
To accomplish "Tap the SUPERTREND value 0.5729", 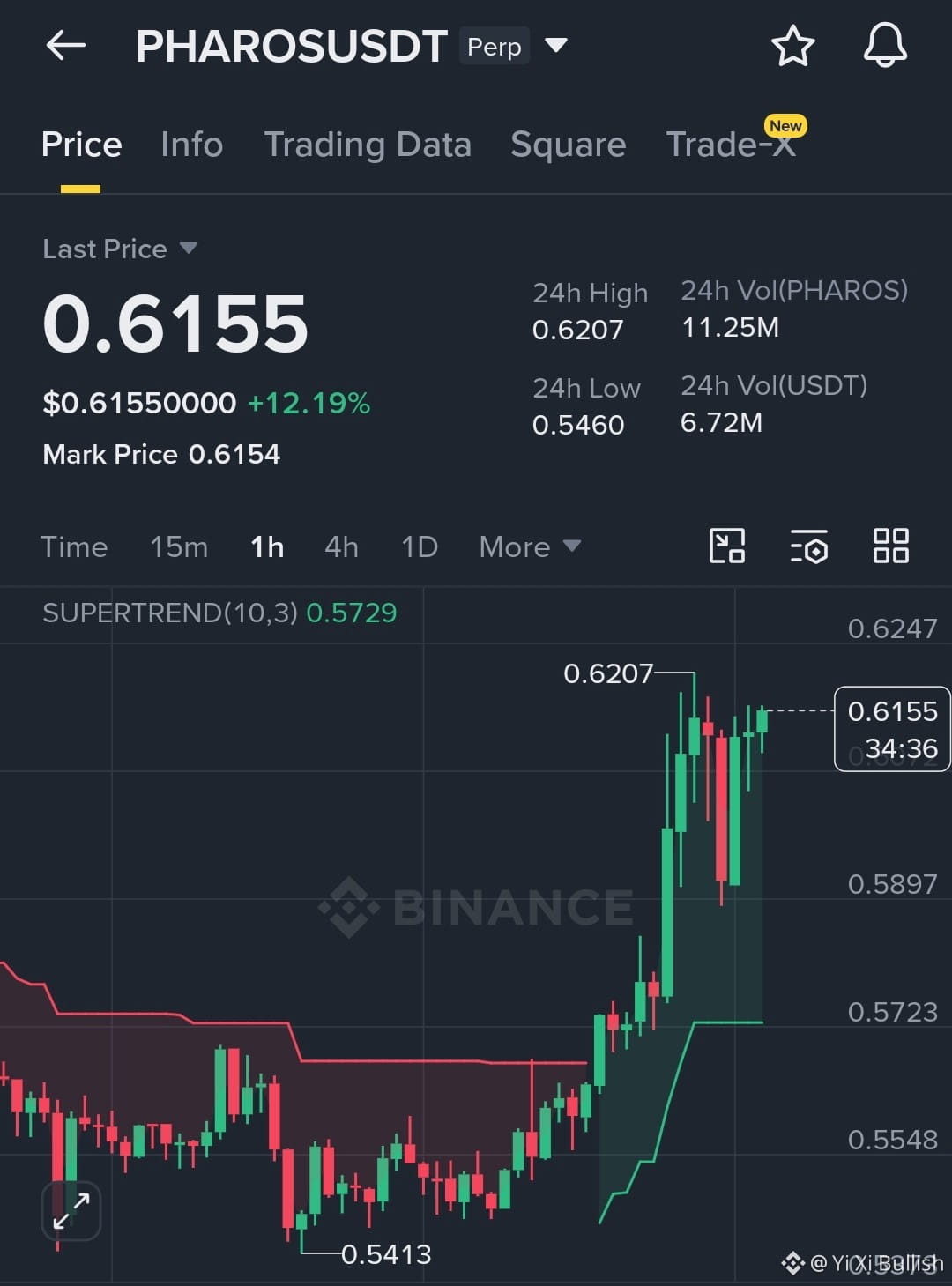I will (352, 613).
